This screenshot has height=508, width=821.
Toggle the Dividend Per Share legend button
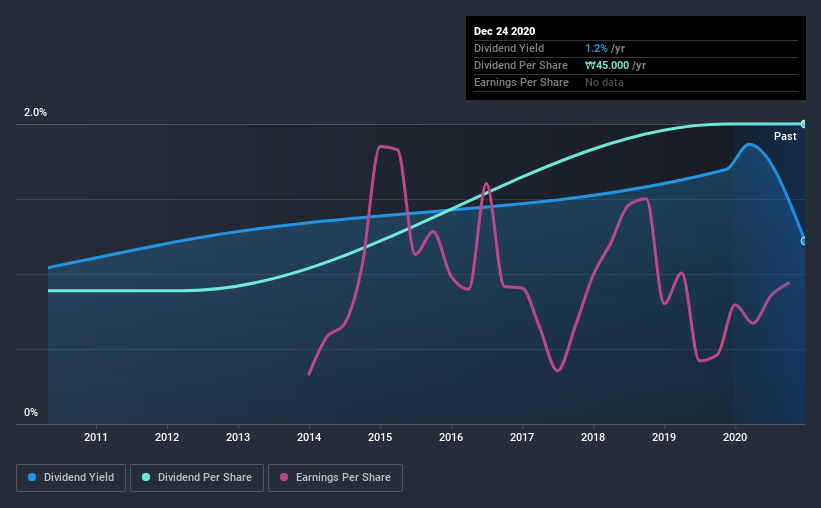tap(197, 478)
